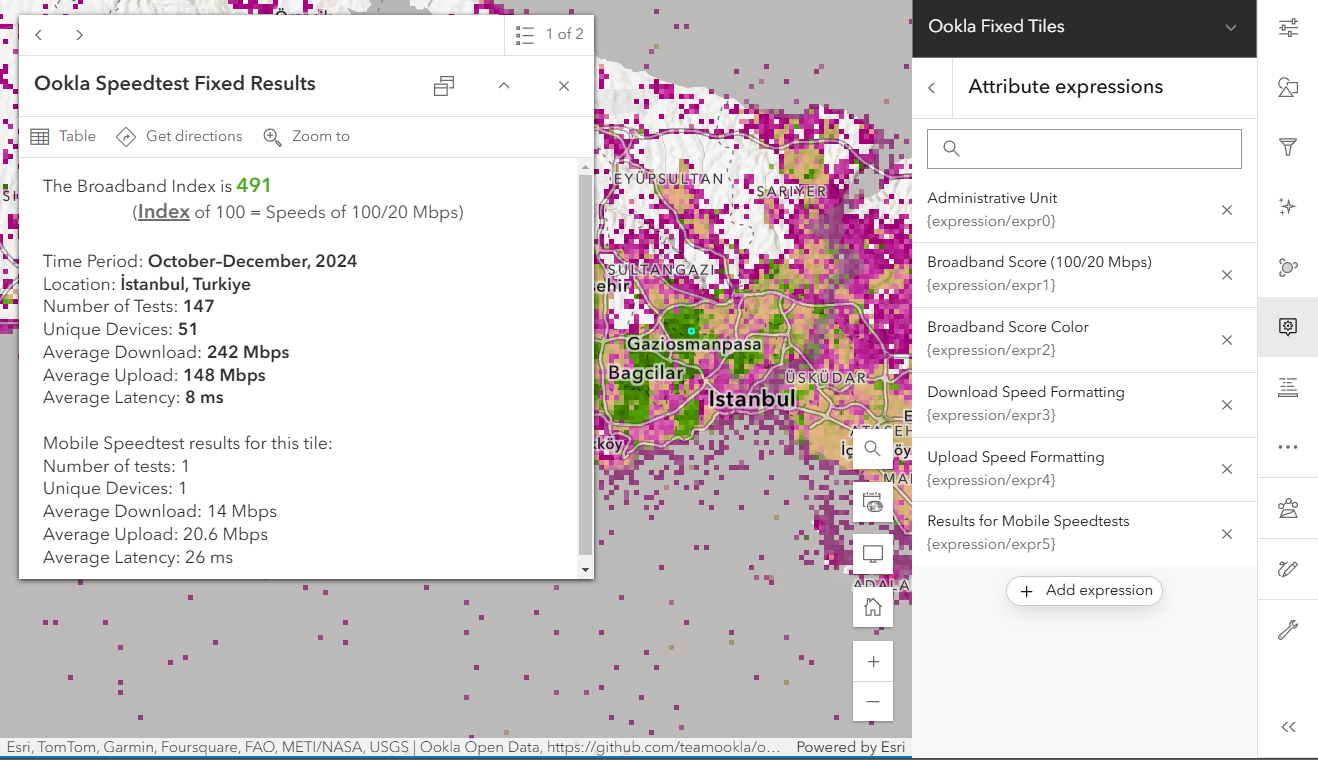The width and height of the screenshot is (1318, 760).
Task: Zoom in on the map
Action: point(873,661)
